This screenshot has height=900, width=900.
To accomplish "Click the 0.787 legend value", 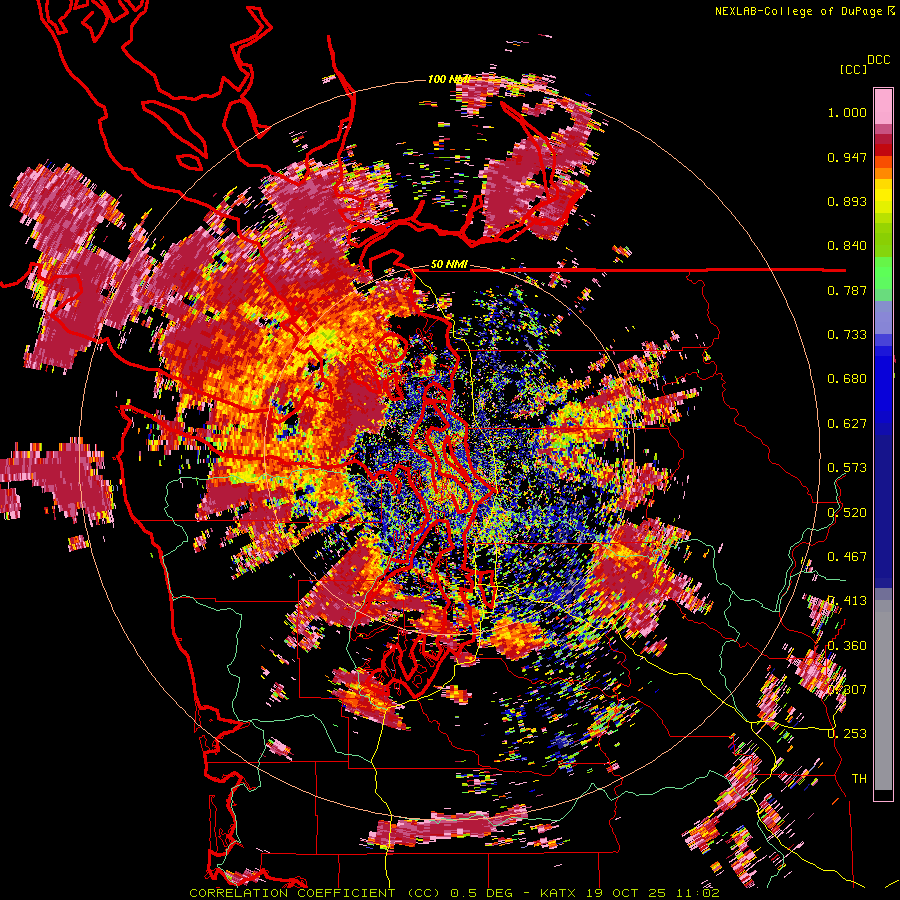I will (x=847, y=290).
